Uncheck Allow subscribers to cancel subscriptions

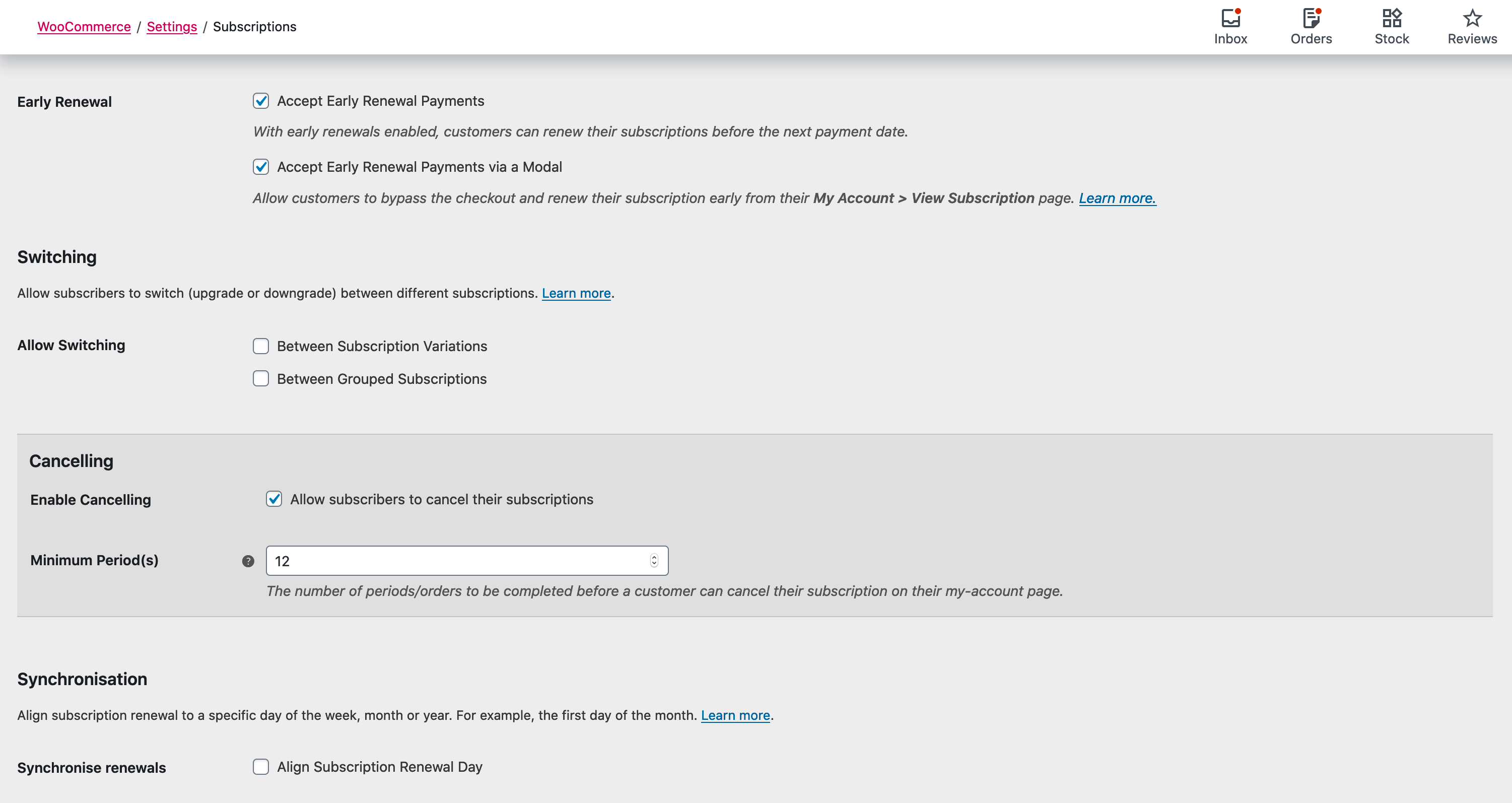coord(273,499)
